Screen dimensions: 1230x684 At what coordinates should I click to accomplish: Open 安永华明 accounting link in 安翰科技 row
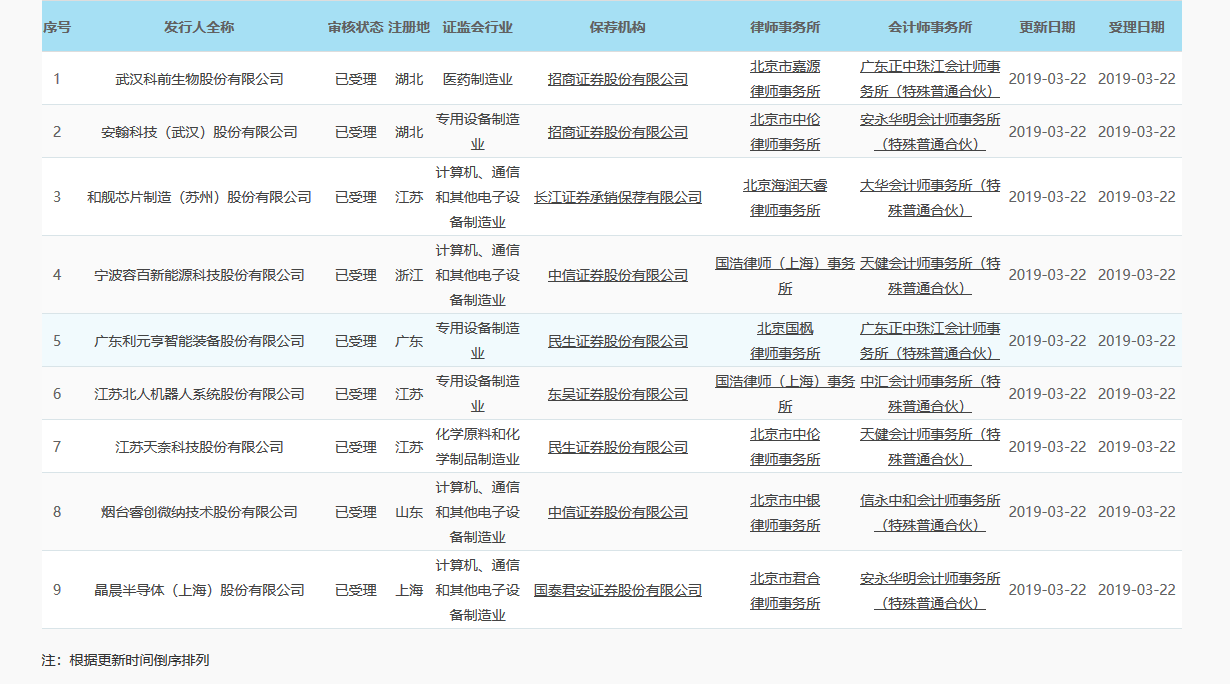coord(930,132)
